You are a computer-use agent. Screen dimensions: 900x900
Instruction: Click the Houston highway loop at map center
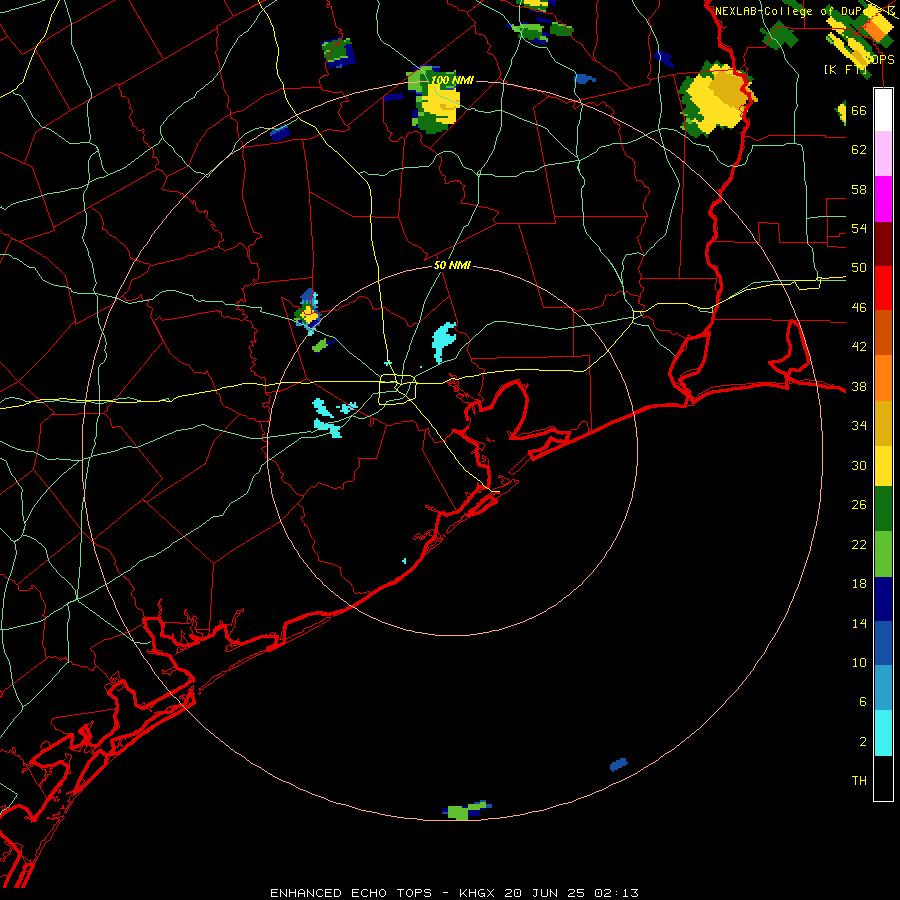pos(397,389)
